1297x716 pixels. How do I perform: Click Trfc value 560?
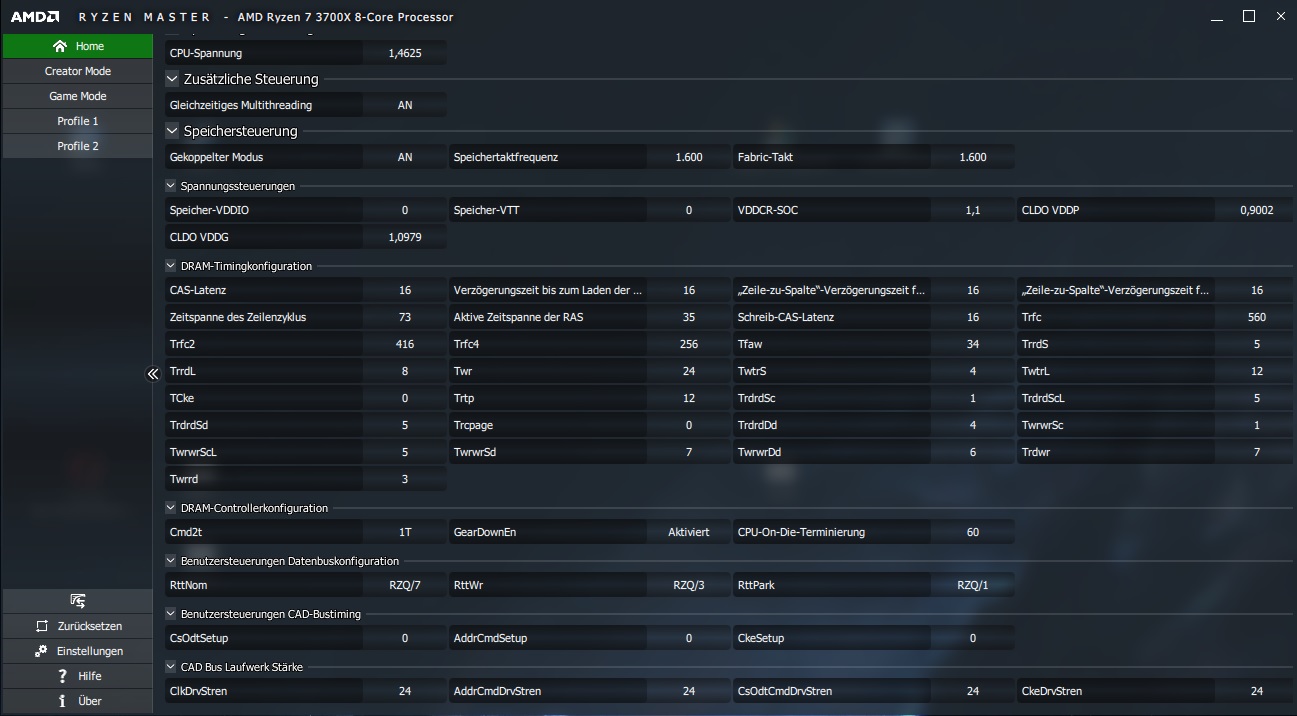point(1257,317)
